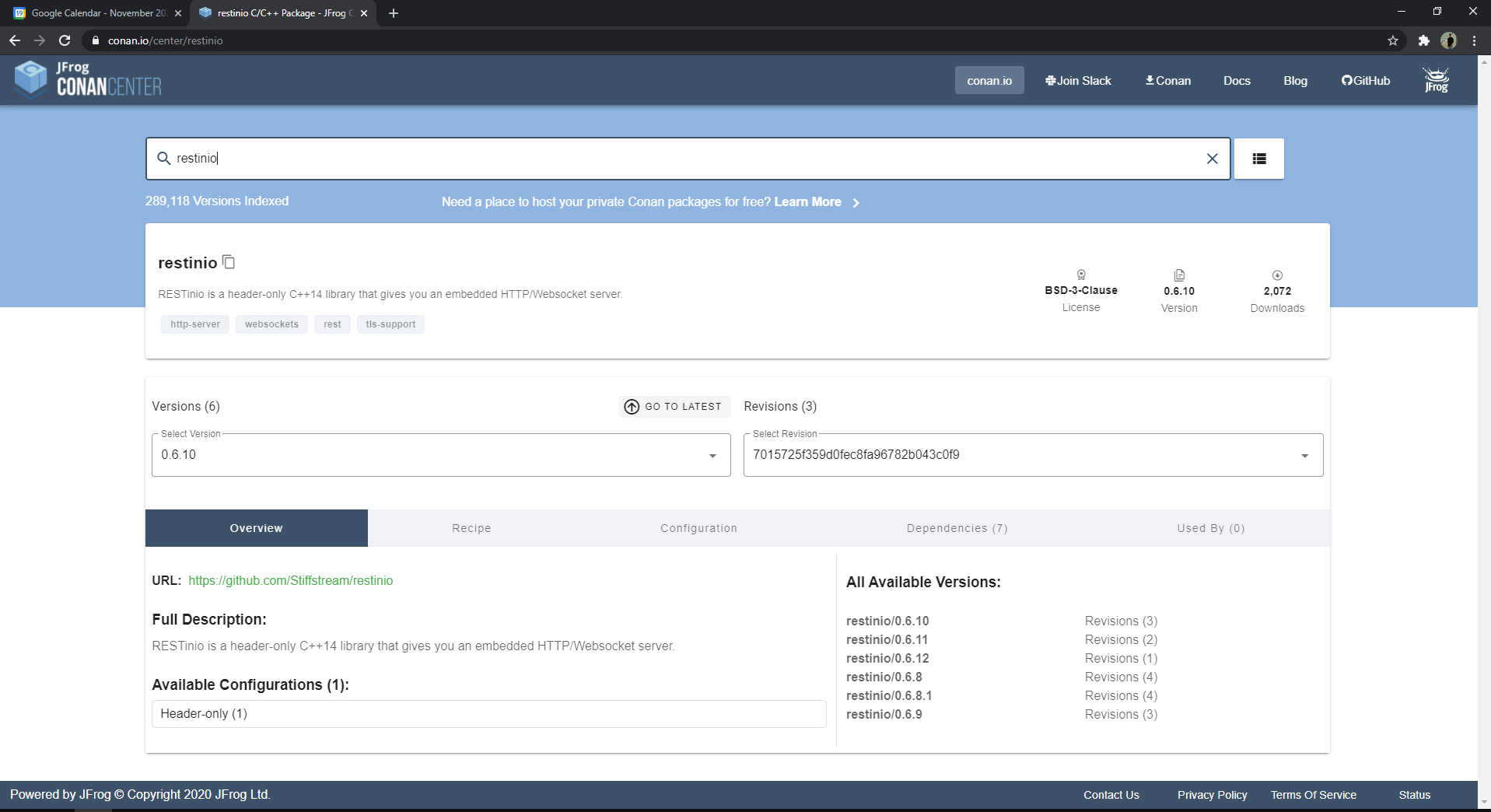
Task: Click the chevron after Learn More
Action: tap(856, 203)
